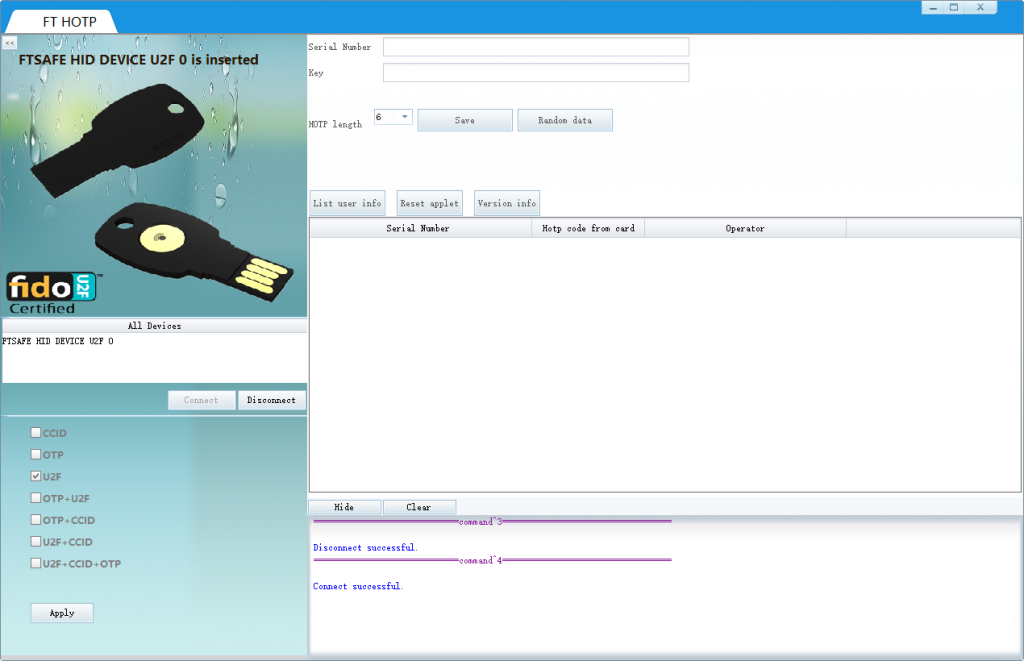Click the Reset applet button

point(429,202)
